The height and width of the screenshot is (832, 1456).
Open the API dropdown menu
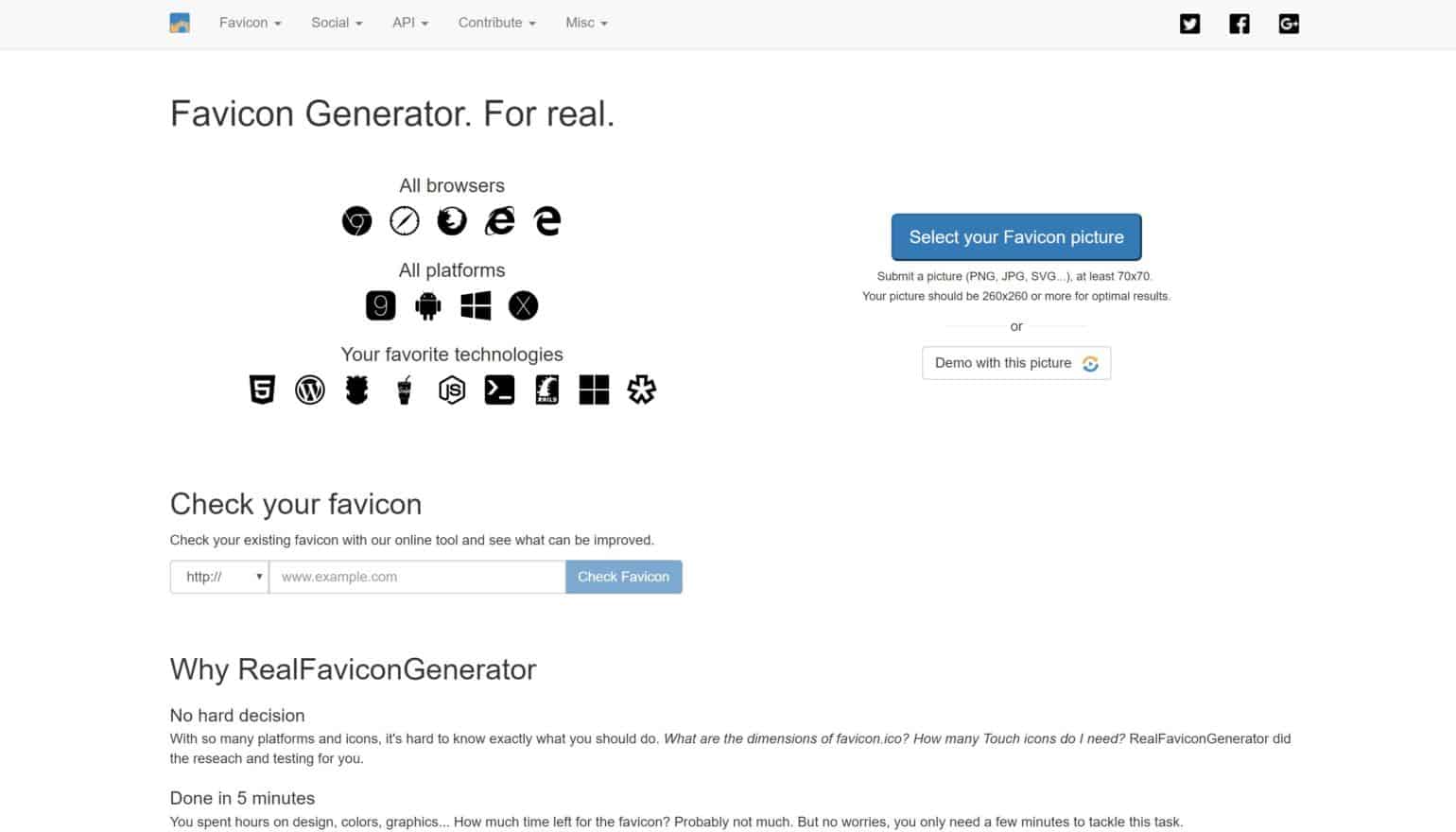pos(410,23)
